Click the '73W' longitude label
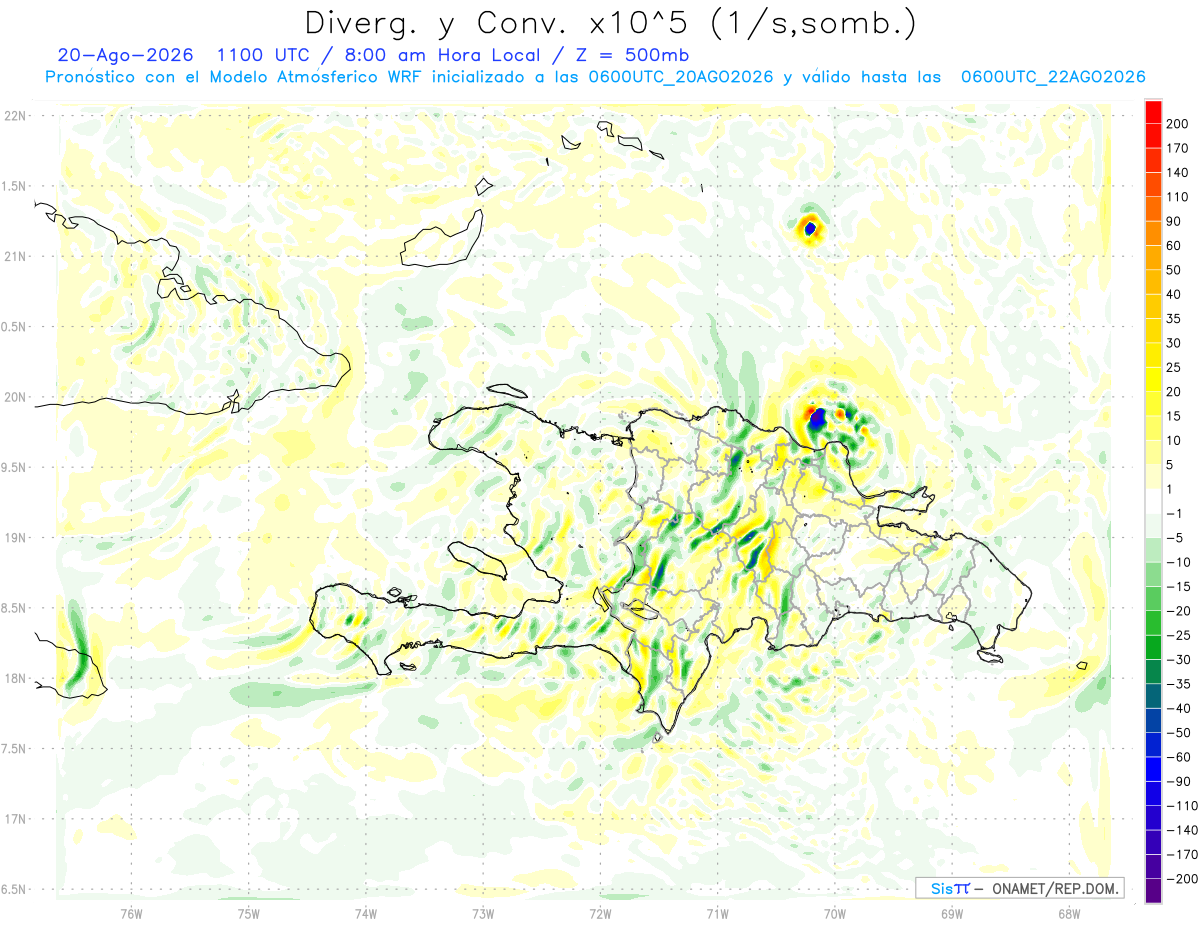This screenshot has height=927, width=1200. point(483,913)
